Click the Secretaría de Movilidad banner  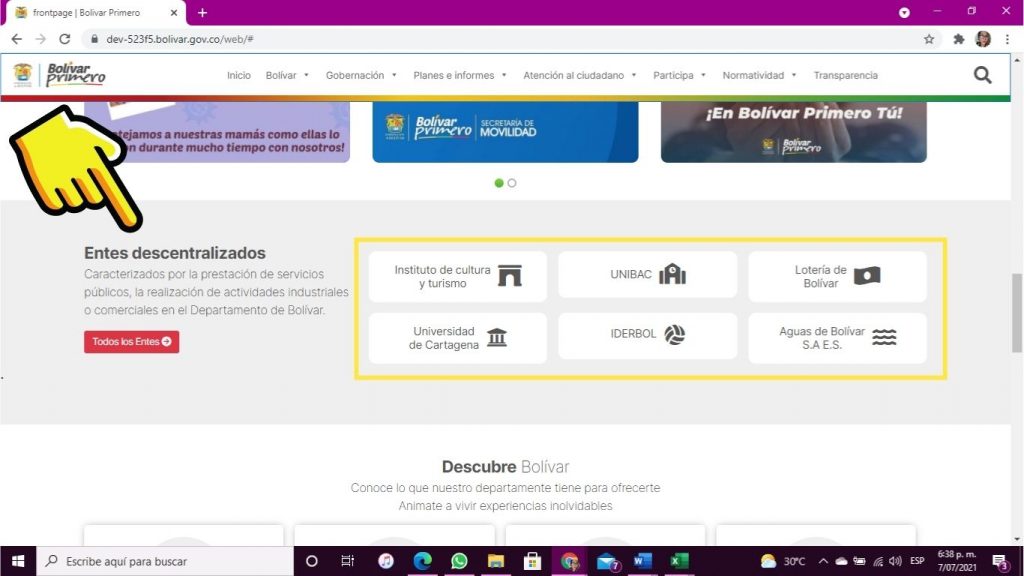point(505,132)
